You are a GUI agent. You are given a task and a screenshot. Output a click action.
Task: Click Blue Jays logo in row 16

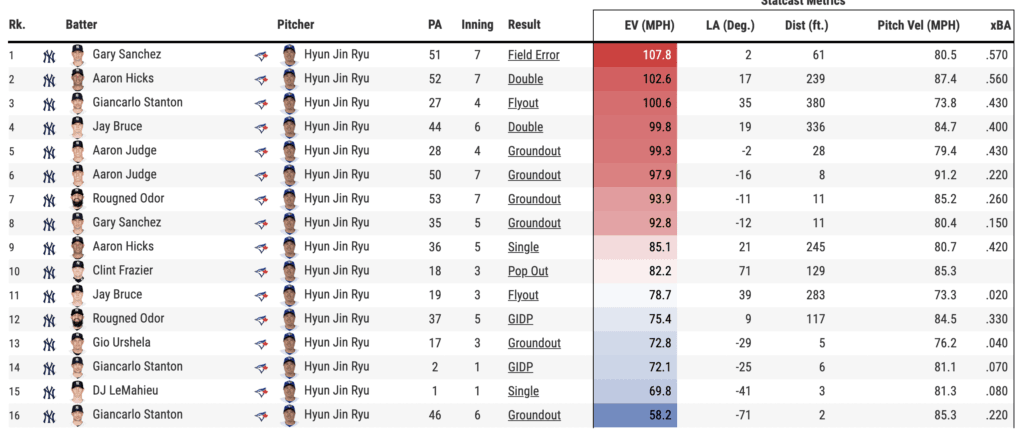[x=262, y=415]
